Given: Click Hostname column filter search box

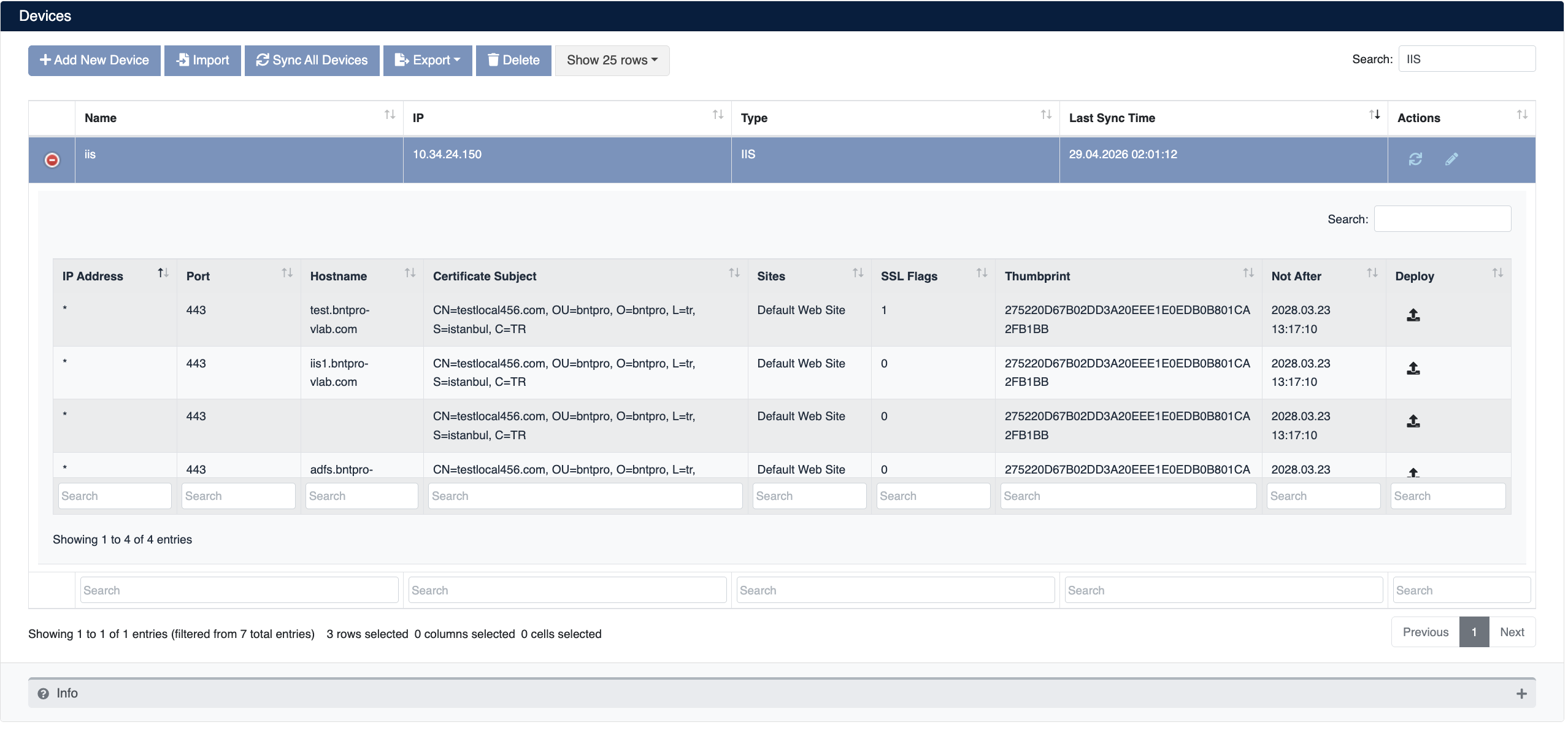Looking at the screenshot, I should pyautogui.click(x=362, y=496).
